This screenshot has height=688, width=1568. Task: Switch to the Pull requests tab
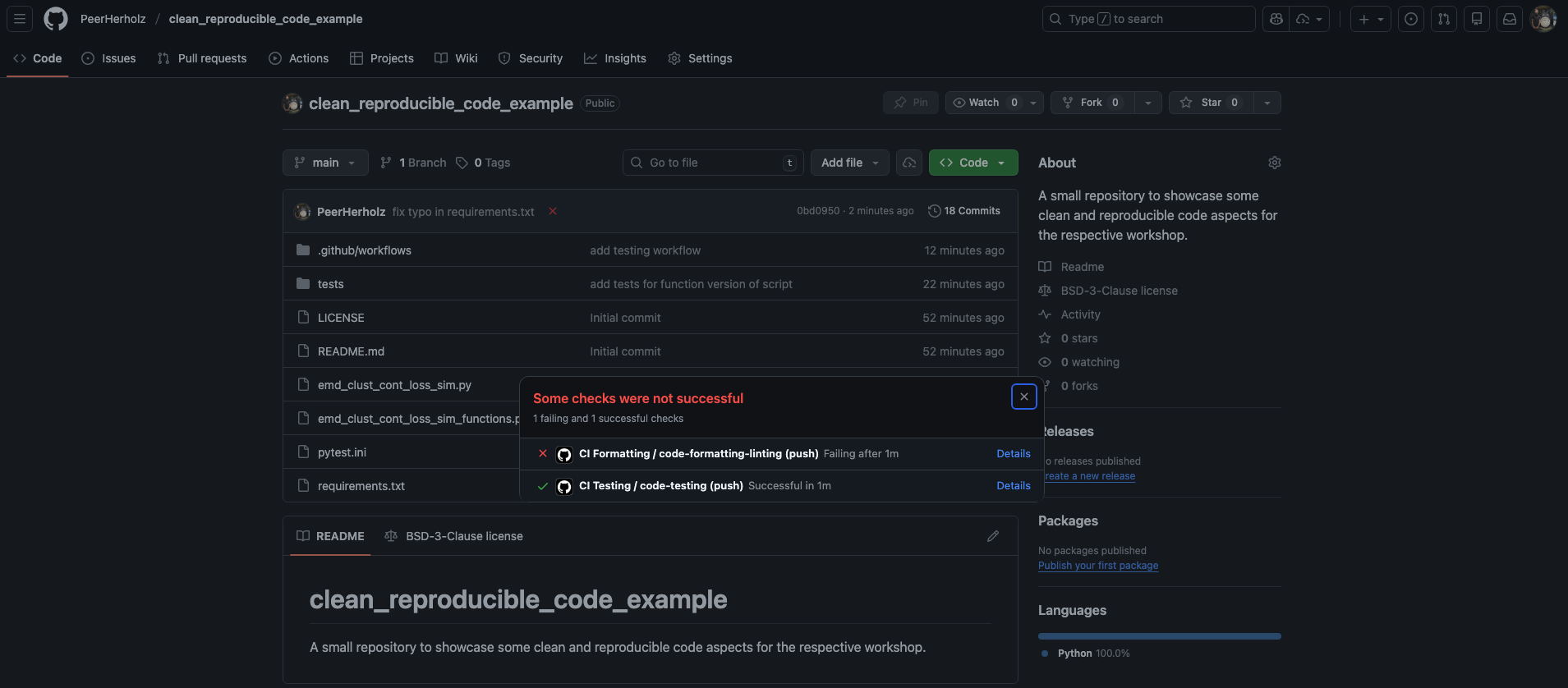(202, 58)
